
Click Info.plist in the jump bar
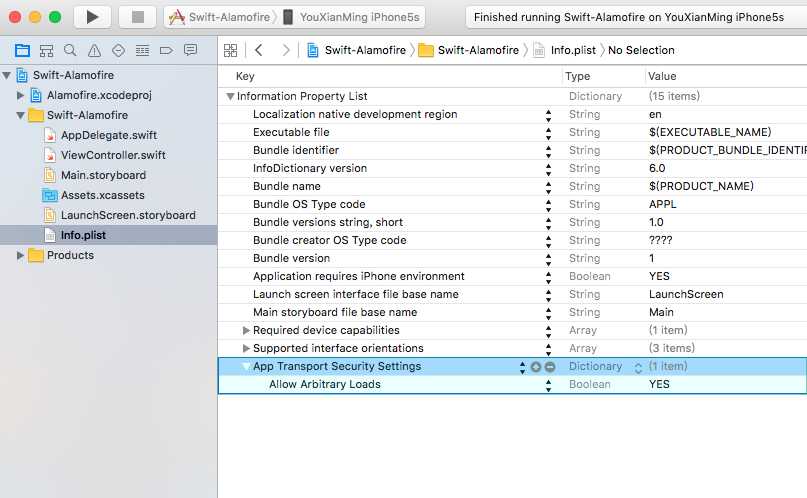click(565, 50)
